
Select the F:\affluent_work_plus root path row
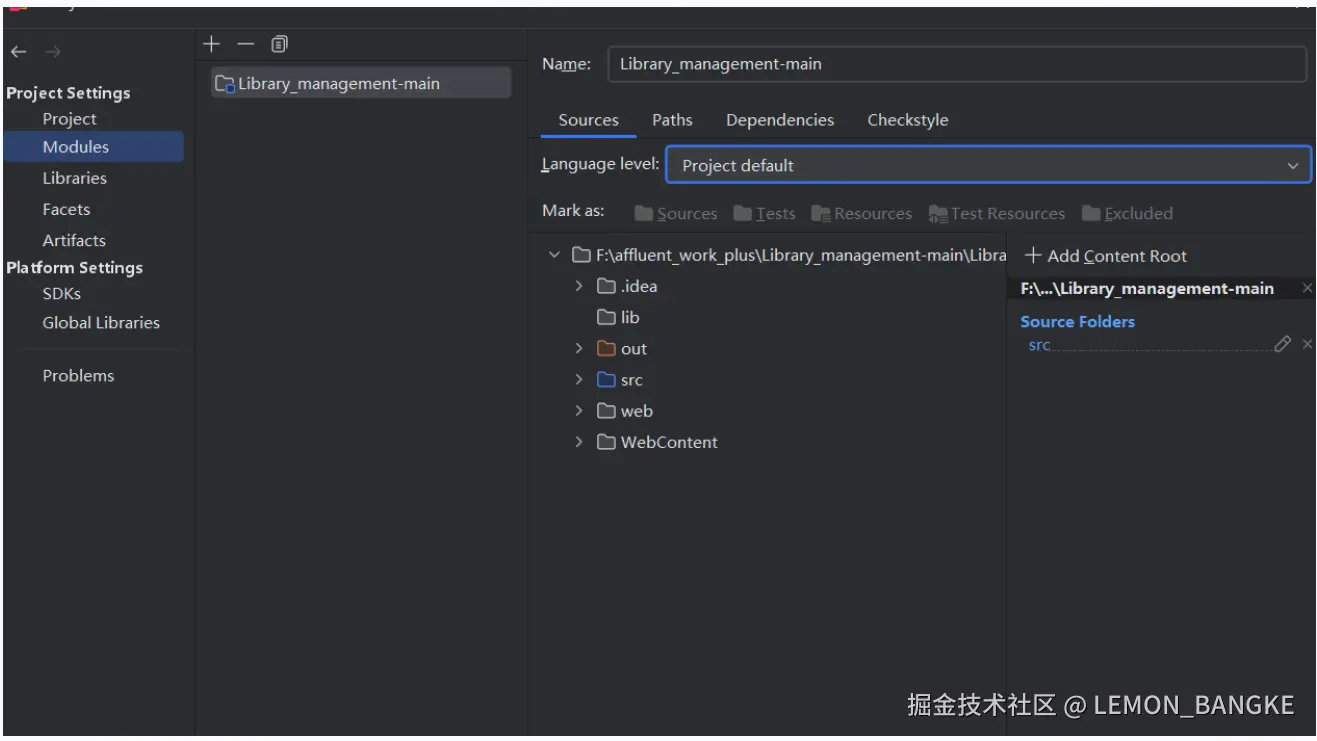767,255
